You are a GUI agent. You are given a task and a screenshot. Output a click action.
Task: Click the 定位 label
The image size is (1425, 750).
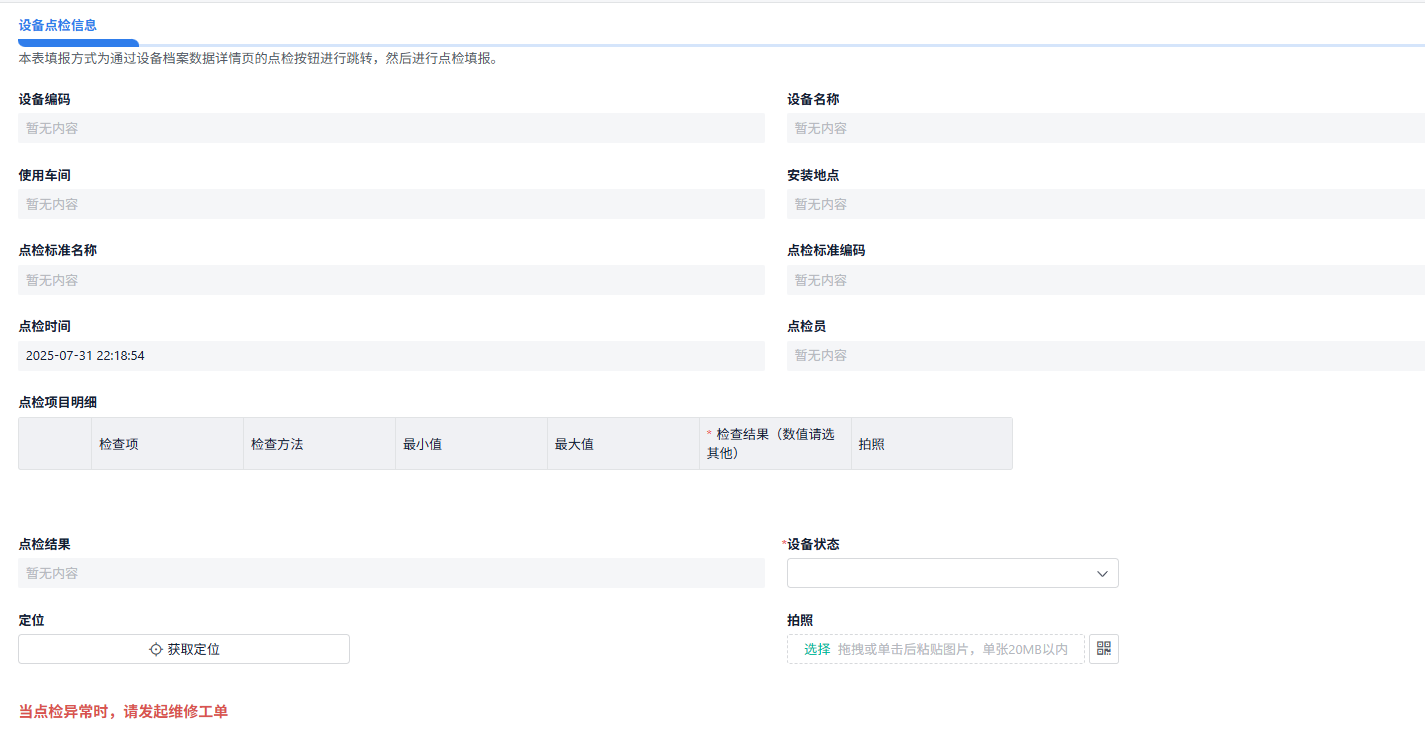(x=31, y=620)
